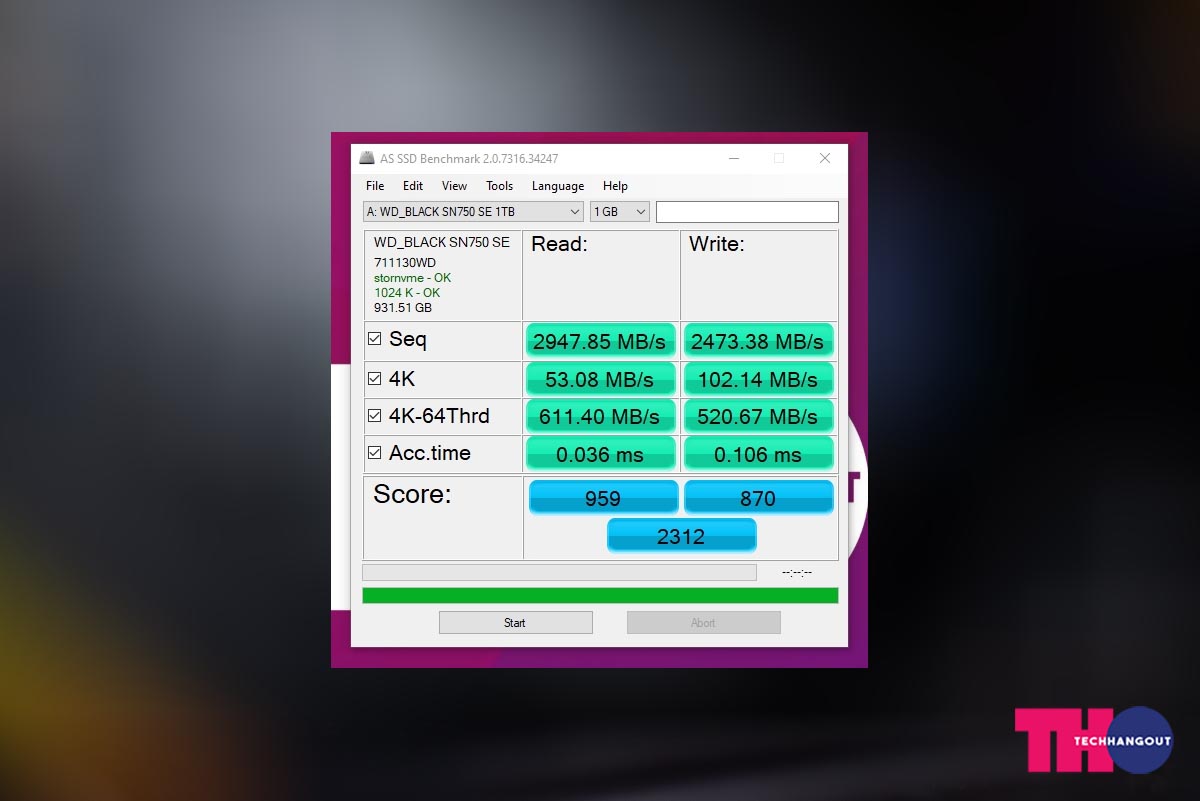This screenshot has height=801, width=1200.
Task: Click the AS SSD Benchmark title bar icon
Action: tap(367, 158)
